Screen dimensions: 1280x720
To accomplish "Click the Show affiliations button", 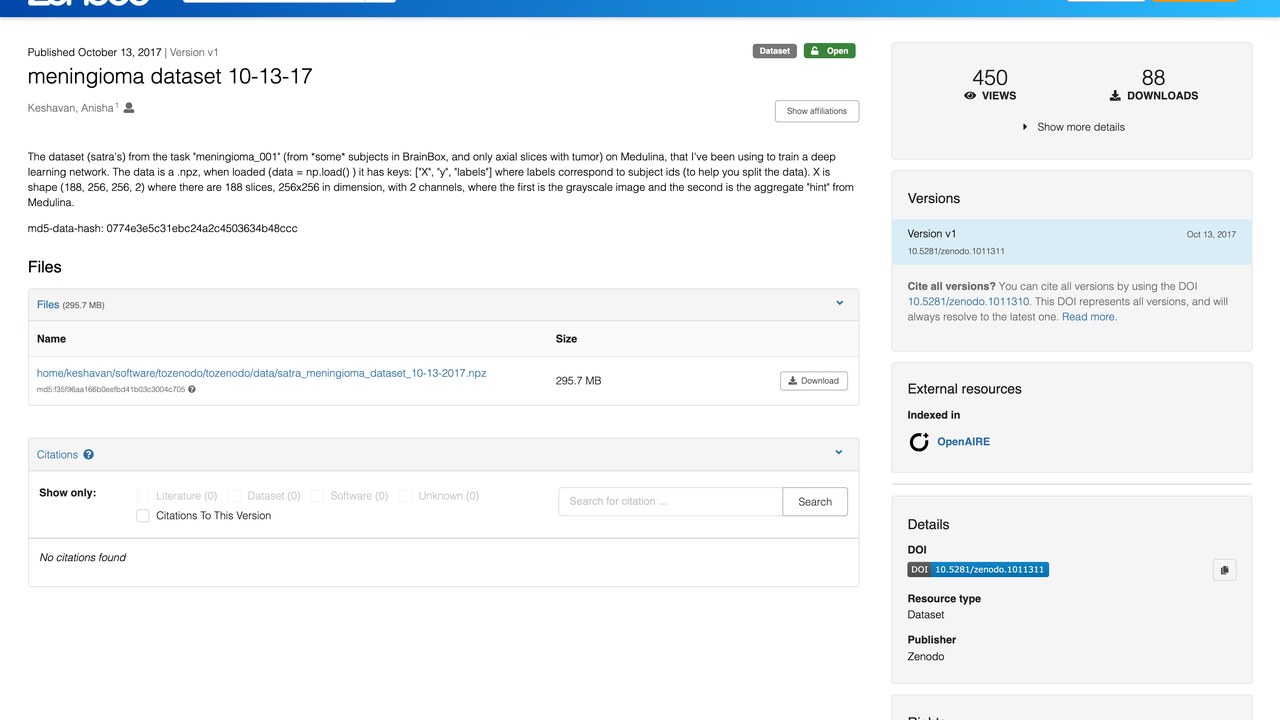I will tap(817, 111).
